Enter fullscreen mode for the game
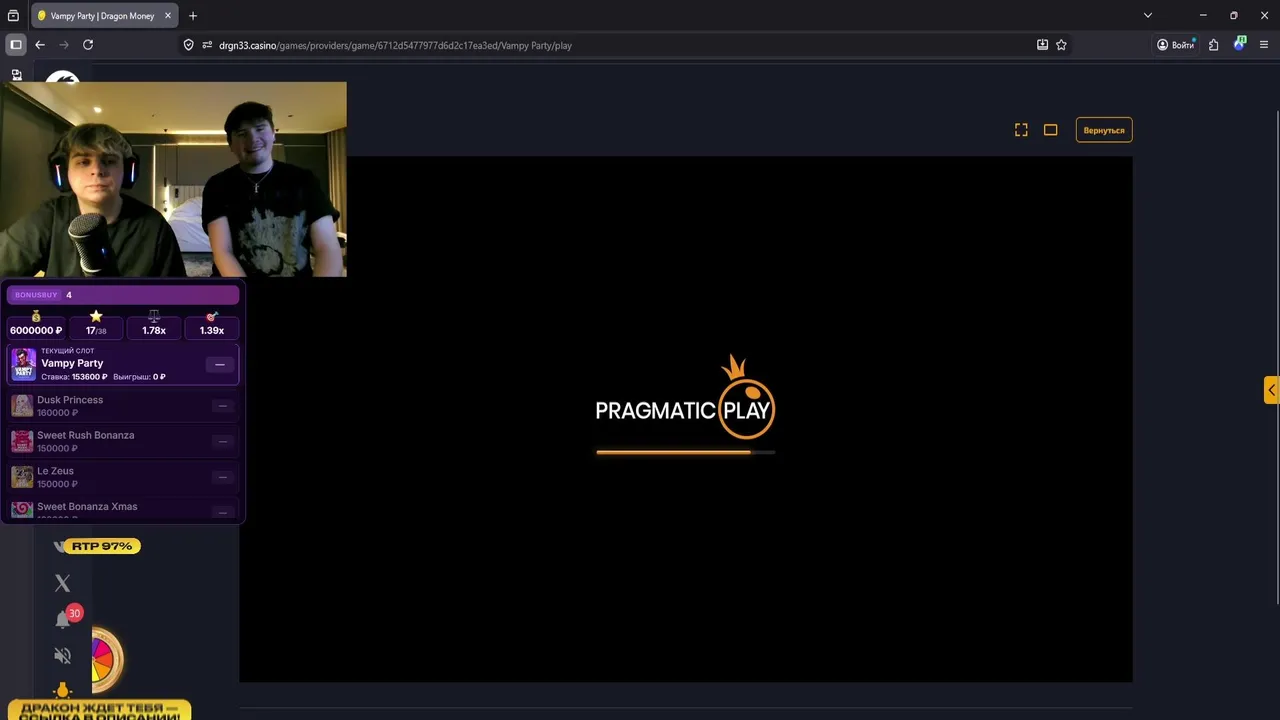 pyautogui.click(x=1021, y=130)
